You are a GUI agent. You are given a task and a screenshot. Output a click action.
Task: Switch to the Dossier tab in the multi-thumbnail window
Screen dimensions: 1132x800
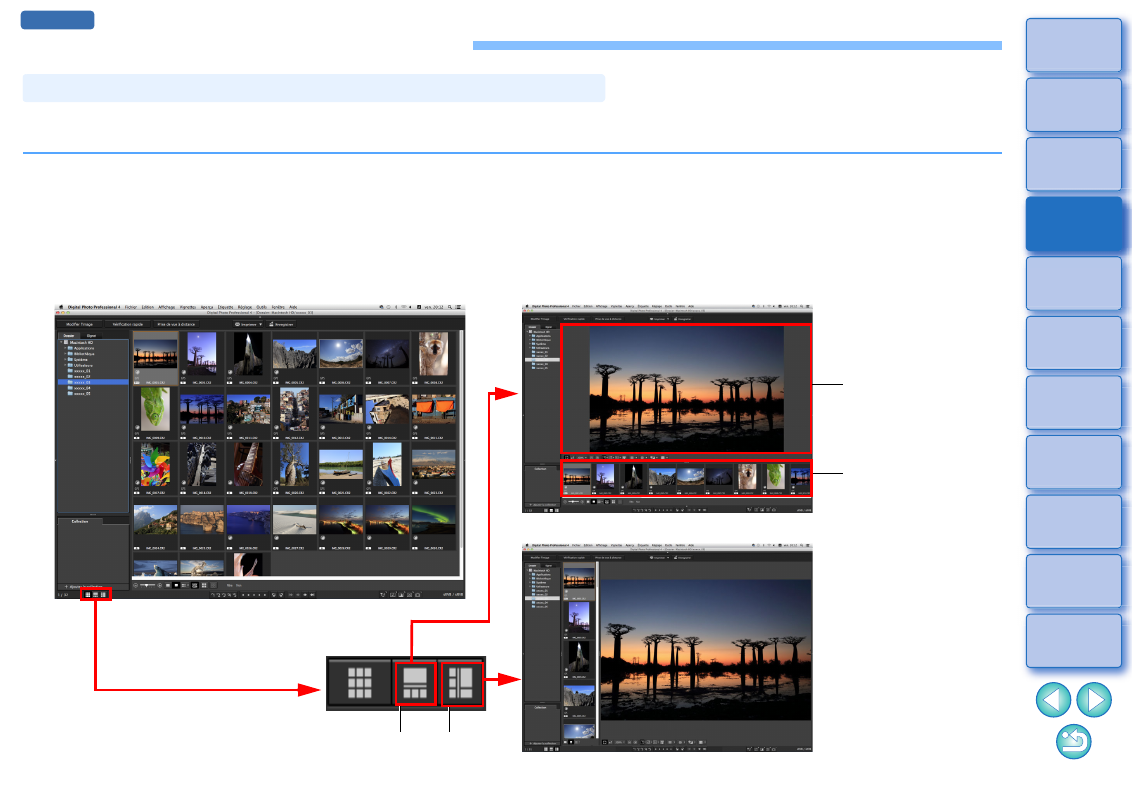69,336
